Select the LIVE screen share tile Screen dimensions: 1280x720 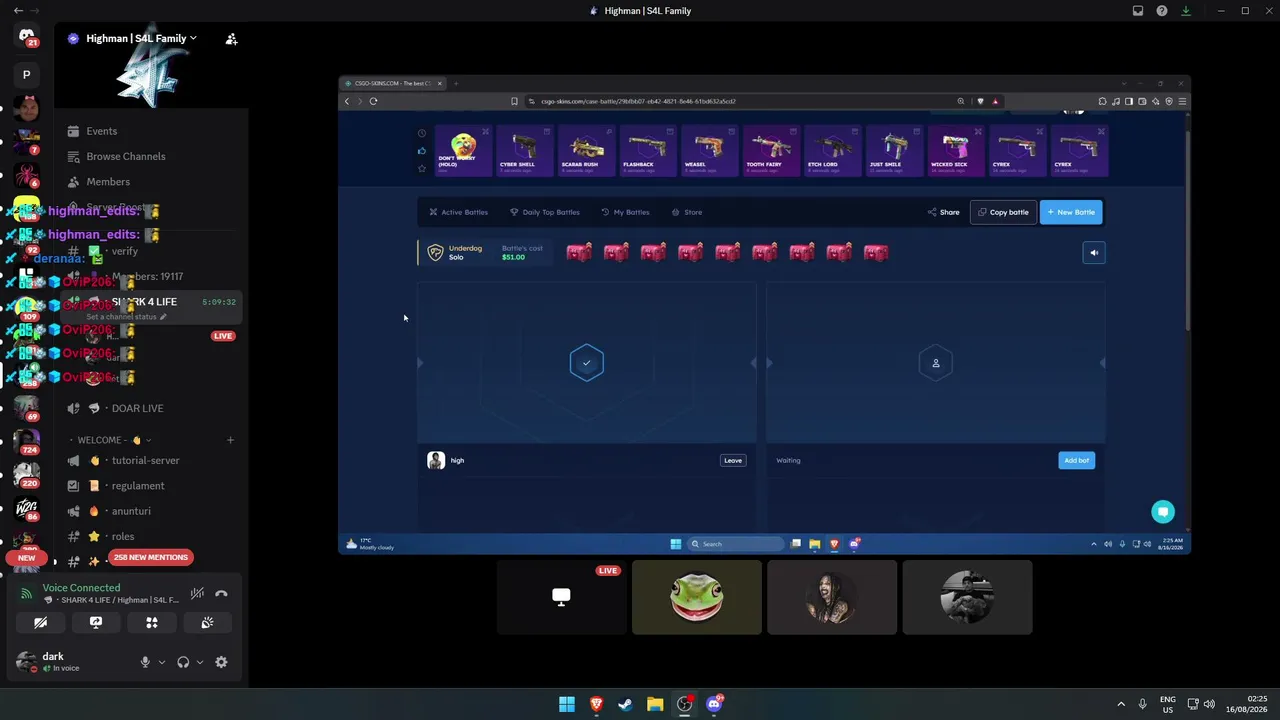562,597
